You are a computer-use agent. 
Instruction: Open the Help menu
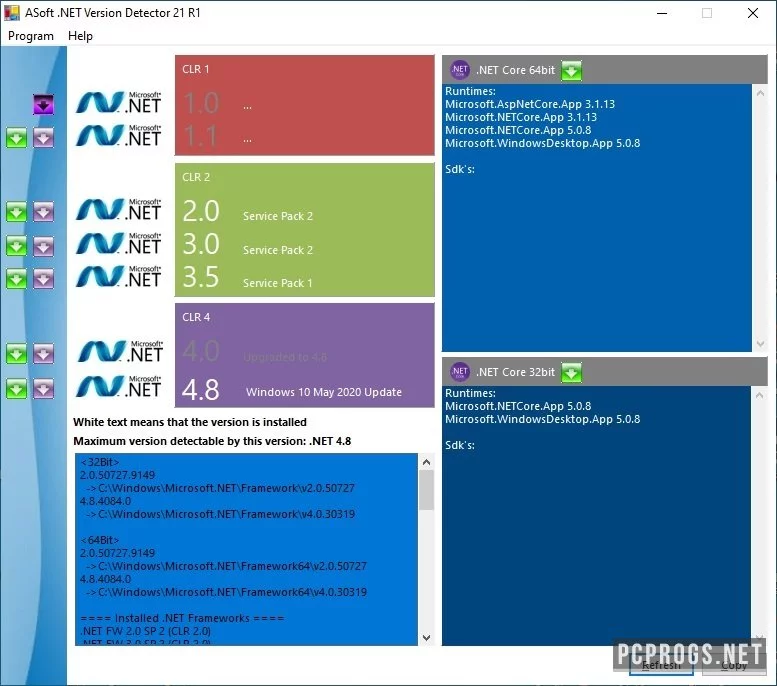tap(80, 36)
